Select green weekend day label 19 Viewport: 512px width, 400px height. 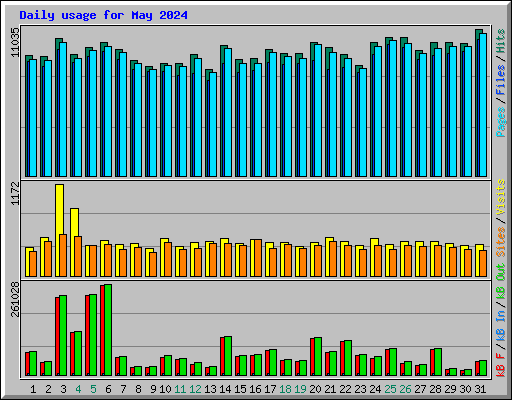300,389
